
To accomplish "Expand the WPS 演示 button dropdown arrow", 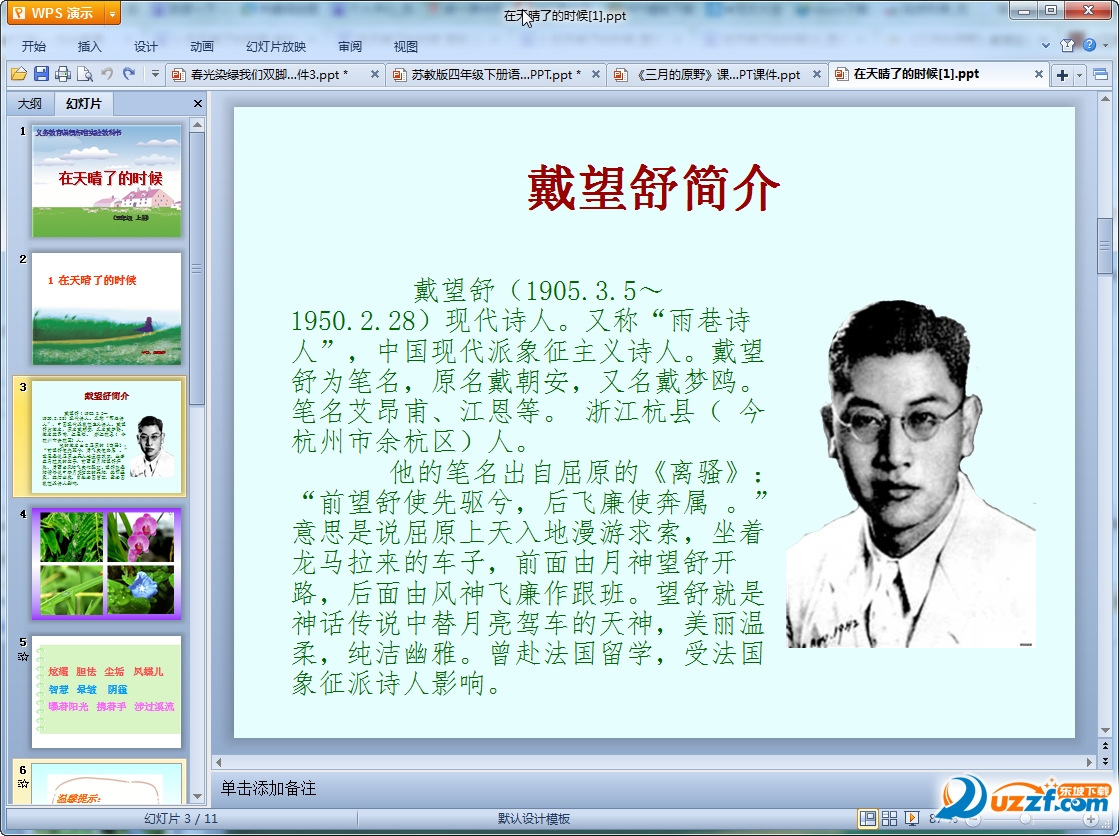I will coord(112,13).
